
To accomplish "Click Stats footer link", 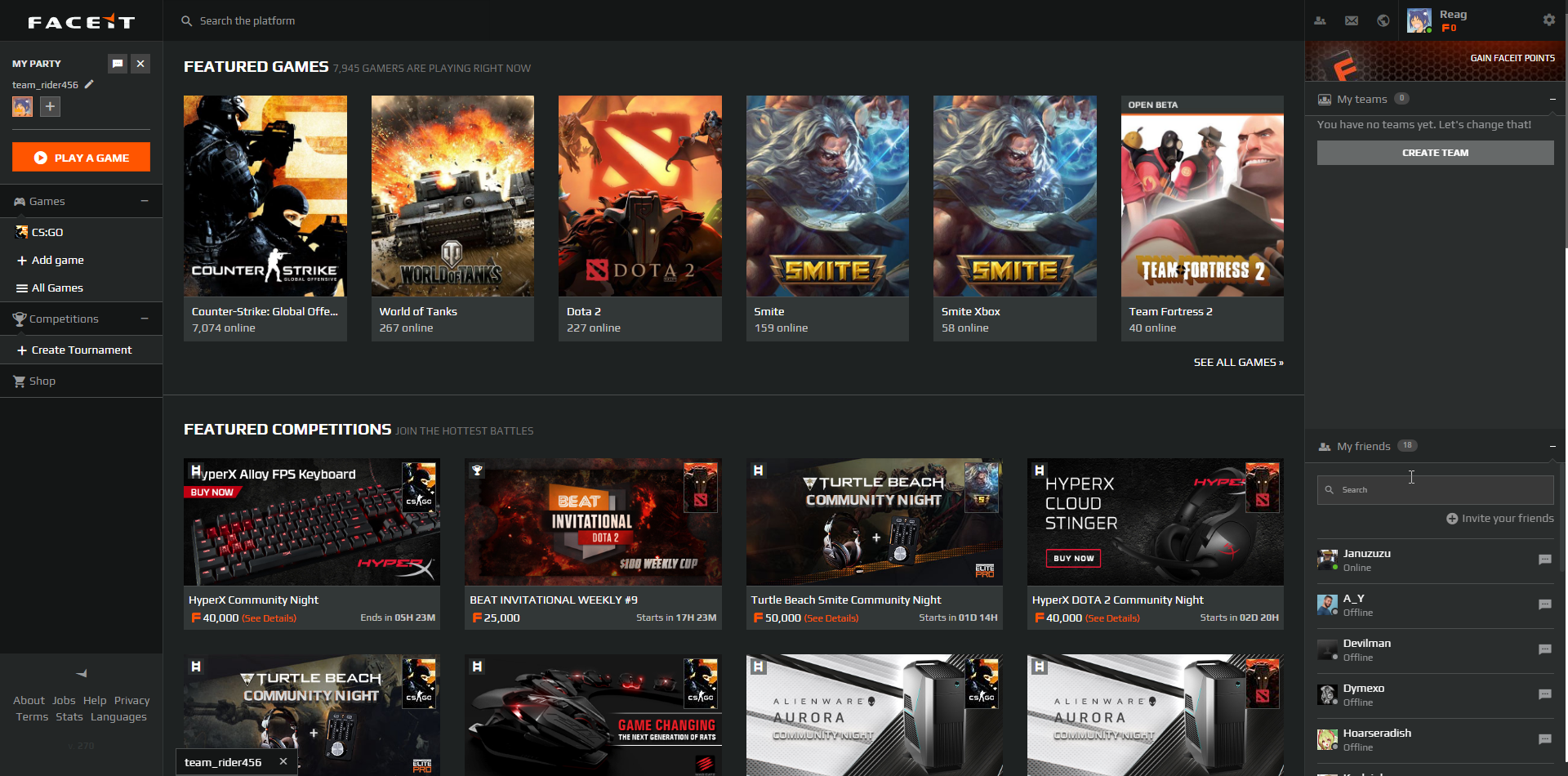I will 69,716.
